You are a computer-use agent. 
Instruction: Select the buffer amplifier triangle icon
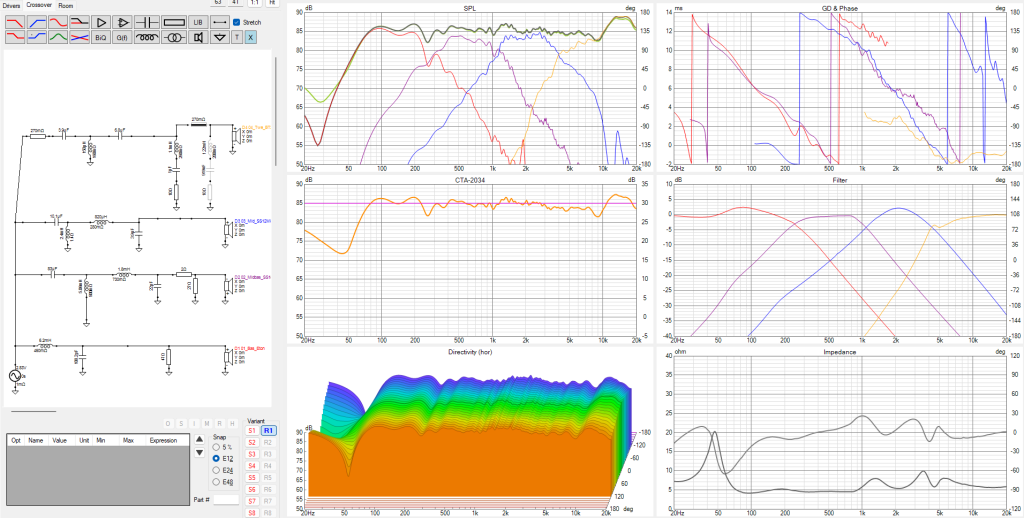100,21
